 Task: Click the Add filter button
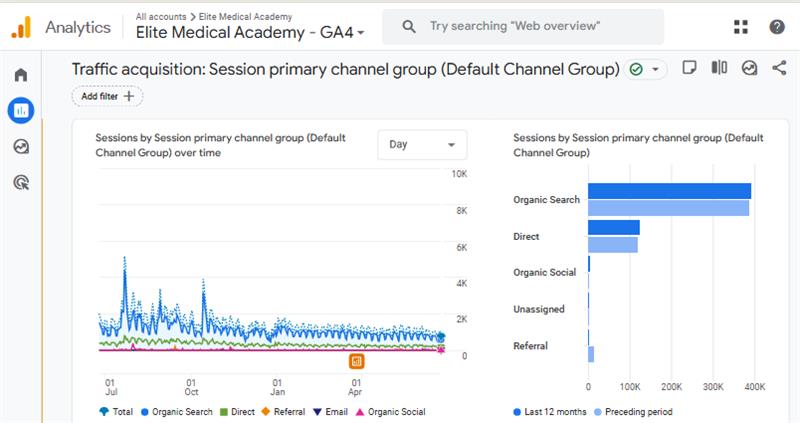coord(107,96)
